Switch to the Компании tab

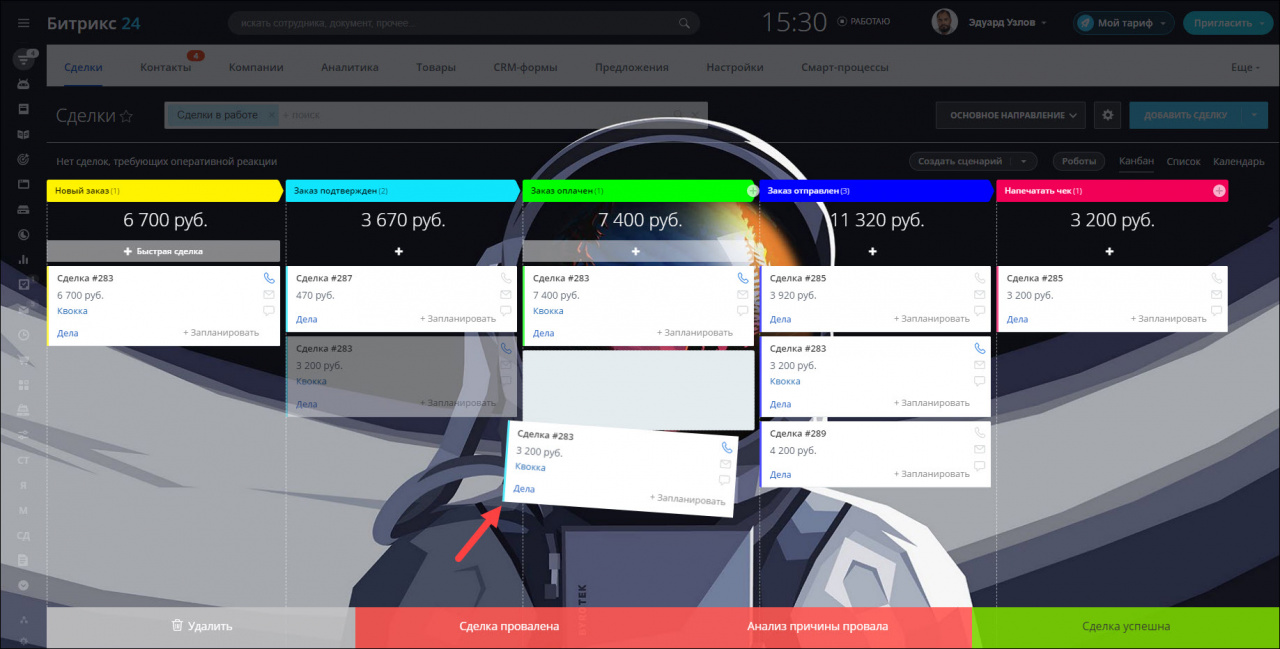point(256,68)
